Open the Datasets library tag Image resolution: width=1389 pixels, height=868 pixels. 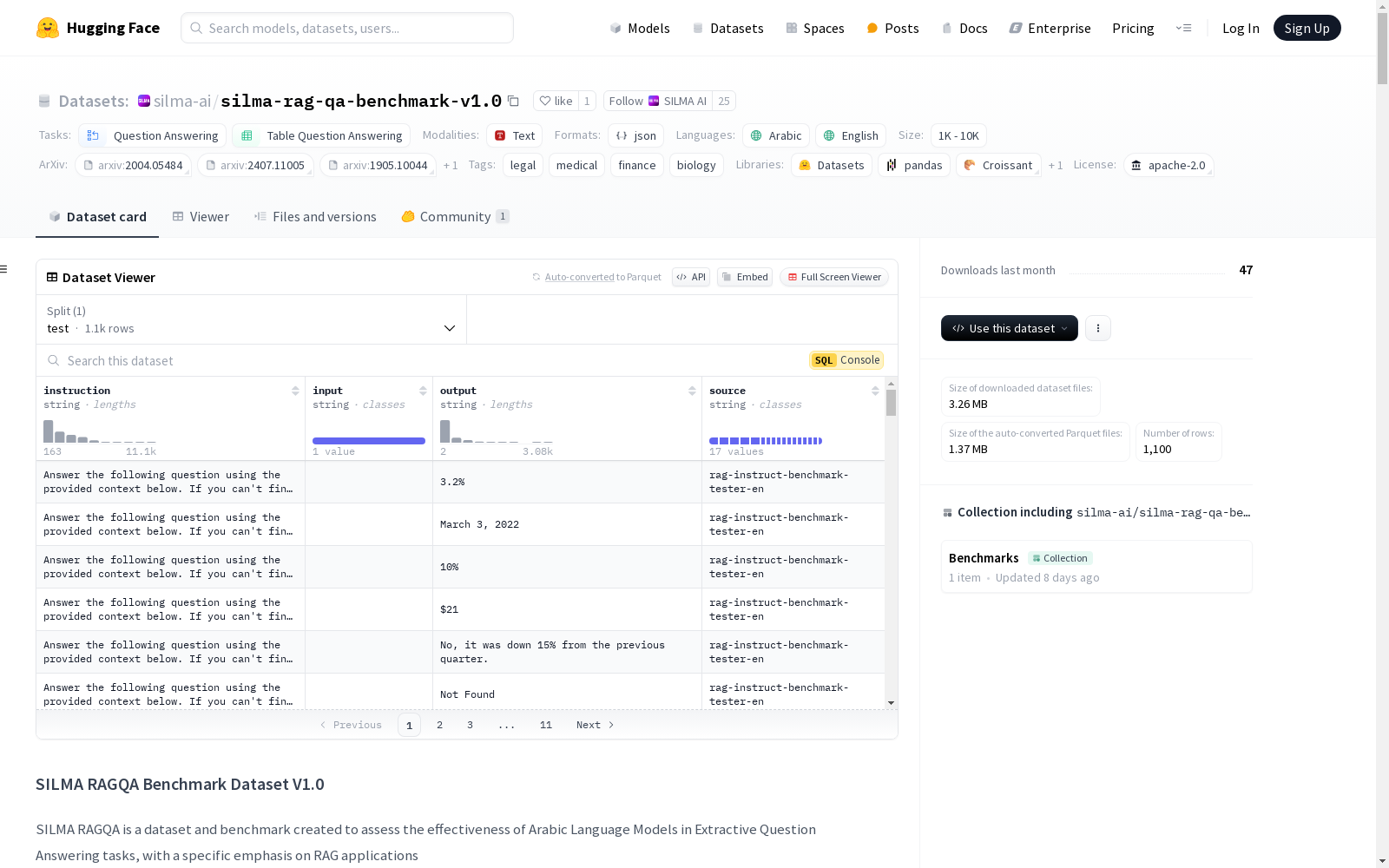(832, 165)
